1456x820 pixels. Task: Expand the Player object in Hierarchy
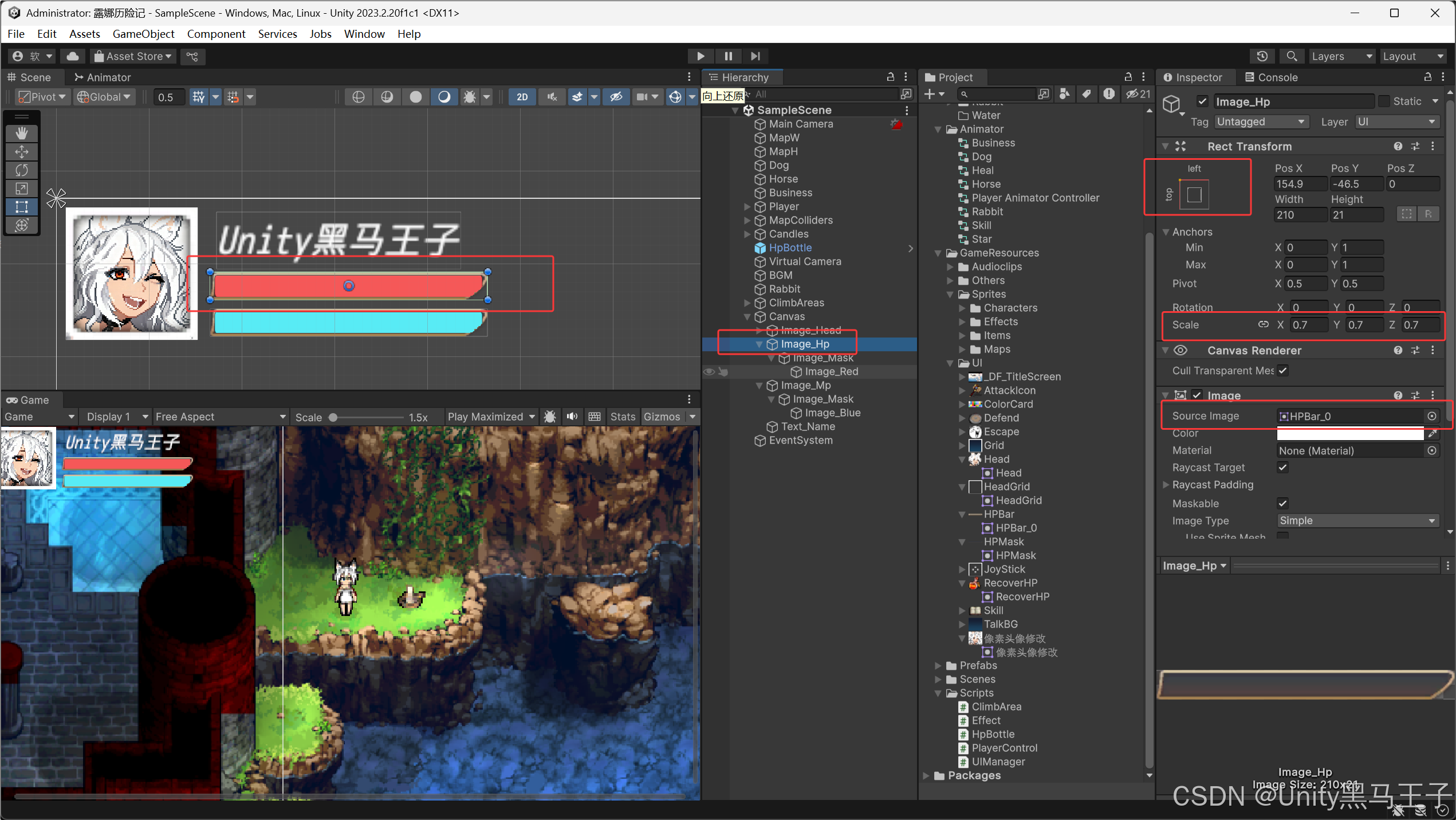click(x=747, y=206)
